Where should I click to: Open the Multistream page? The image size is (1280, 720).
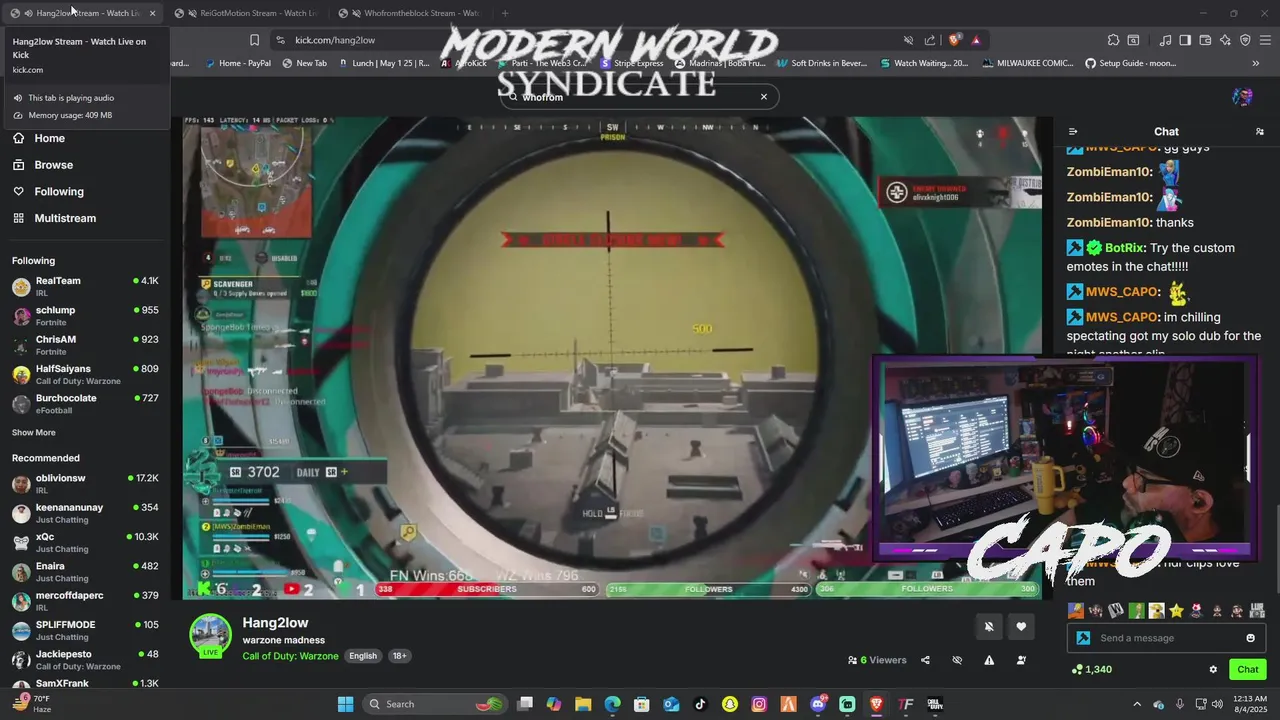click(x=55, y=218)
